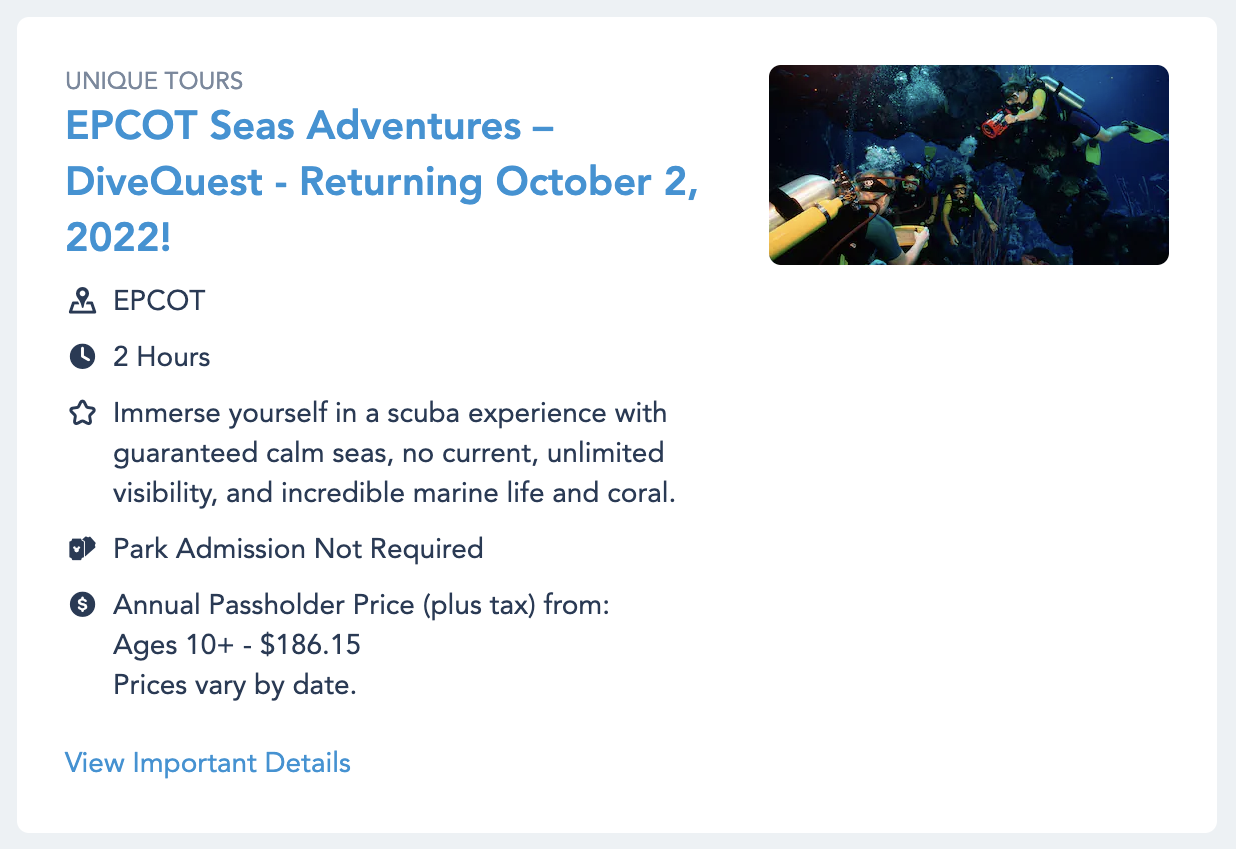Click the Ages 10+ $186.15 price
Viewport: 1236px width, 849px height.
tap(237, 645)
